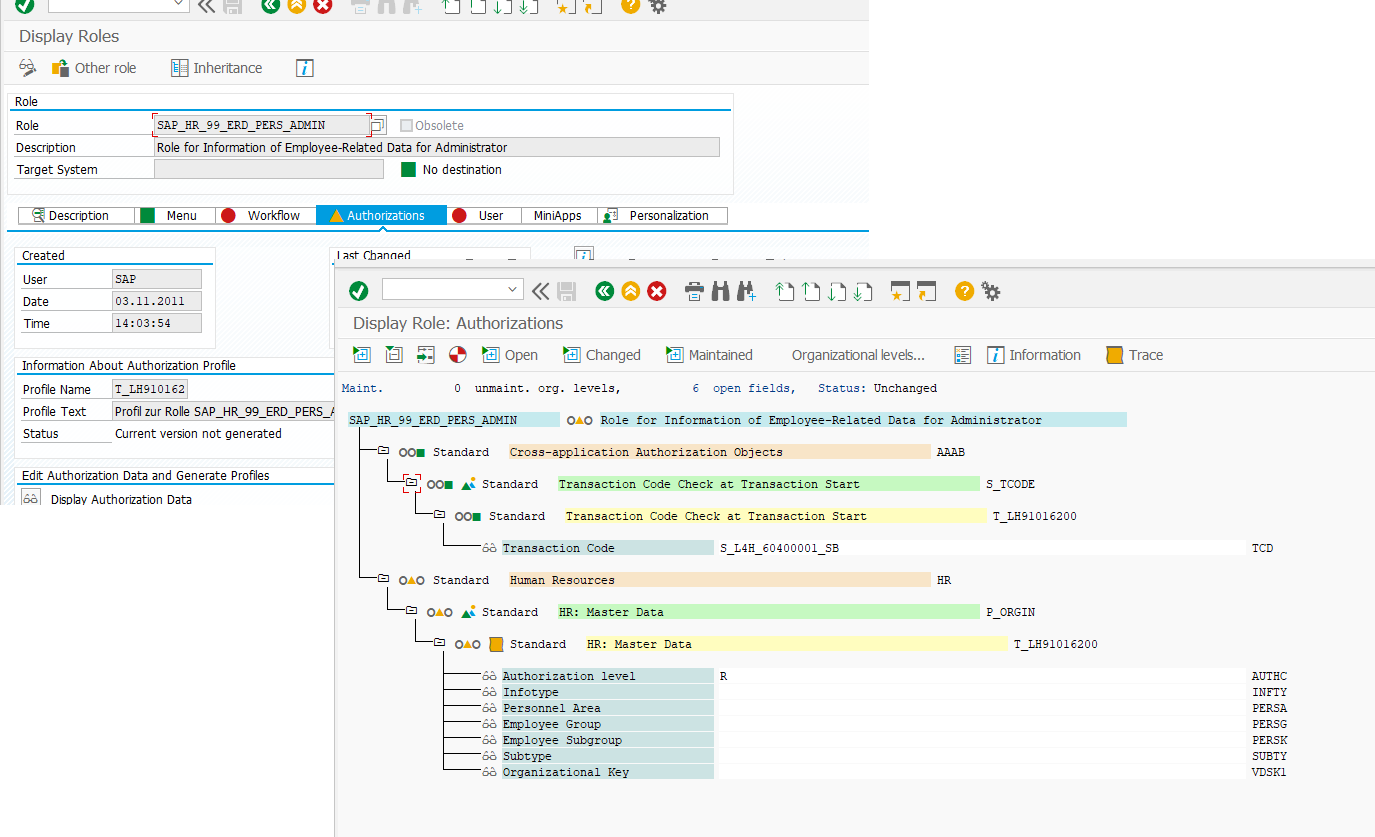
Task: Click the Help question mark in the Display Roles window
Action: (630, 6)
